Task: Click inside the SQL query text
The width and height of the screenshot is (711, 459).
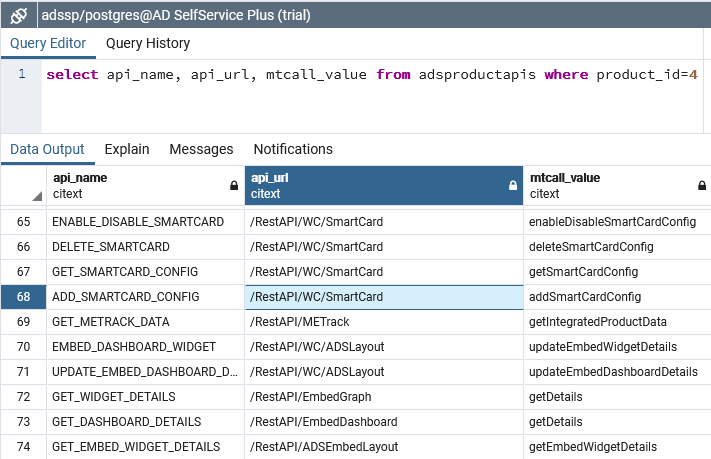Action: point(370,75)
